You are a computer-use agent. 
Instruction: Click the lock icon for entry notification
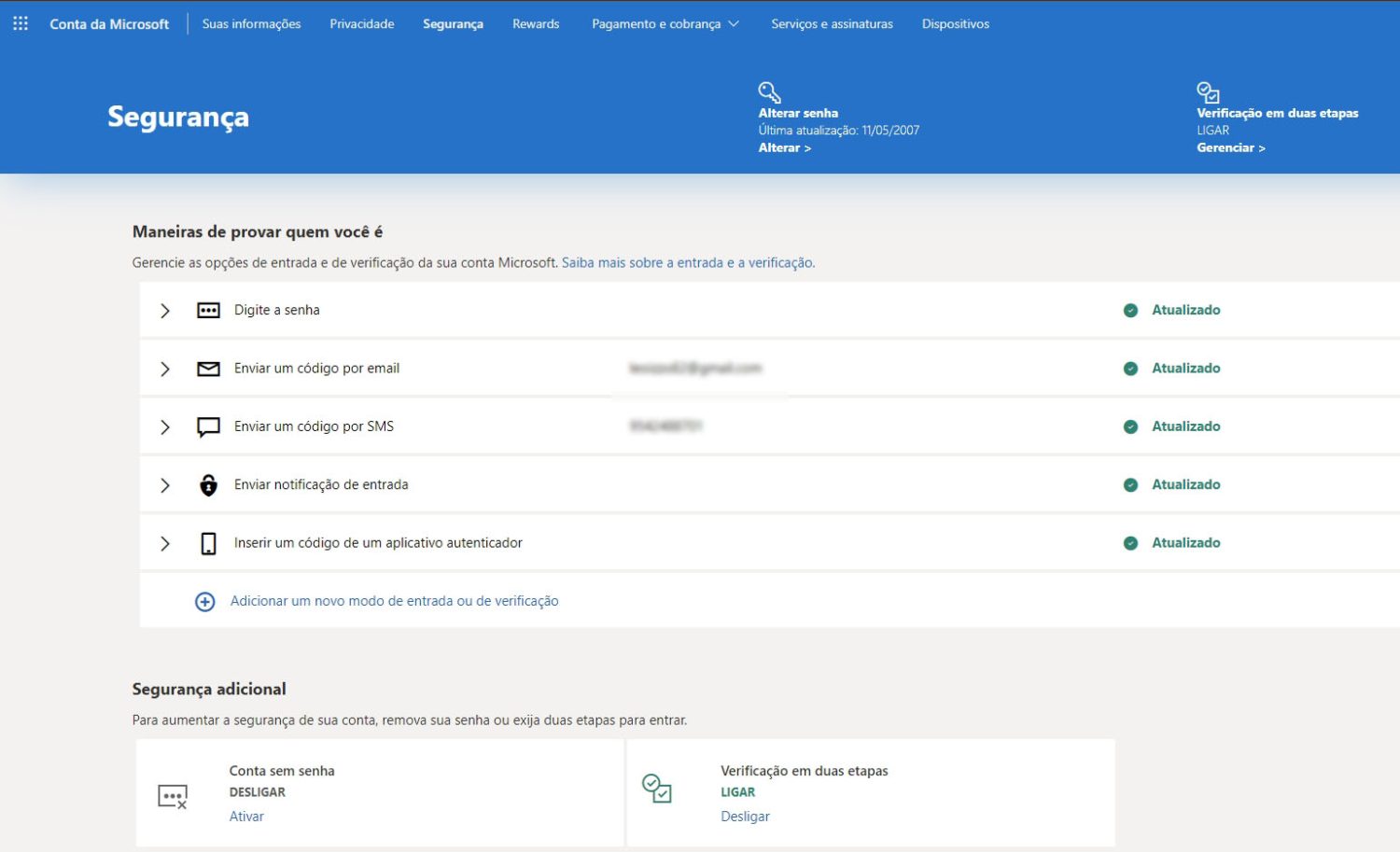208,485
